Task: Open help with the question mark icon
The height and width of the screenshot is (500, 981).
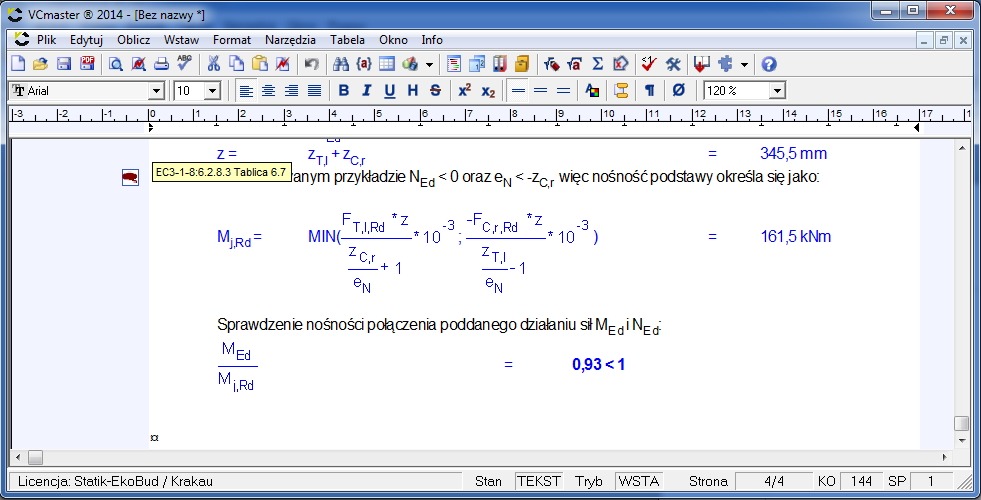Action: coord(769,64)
